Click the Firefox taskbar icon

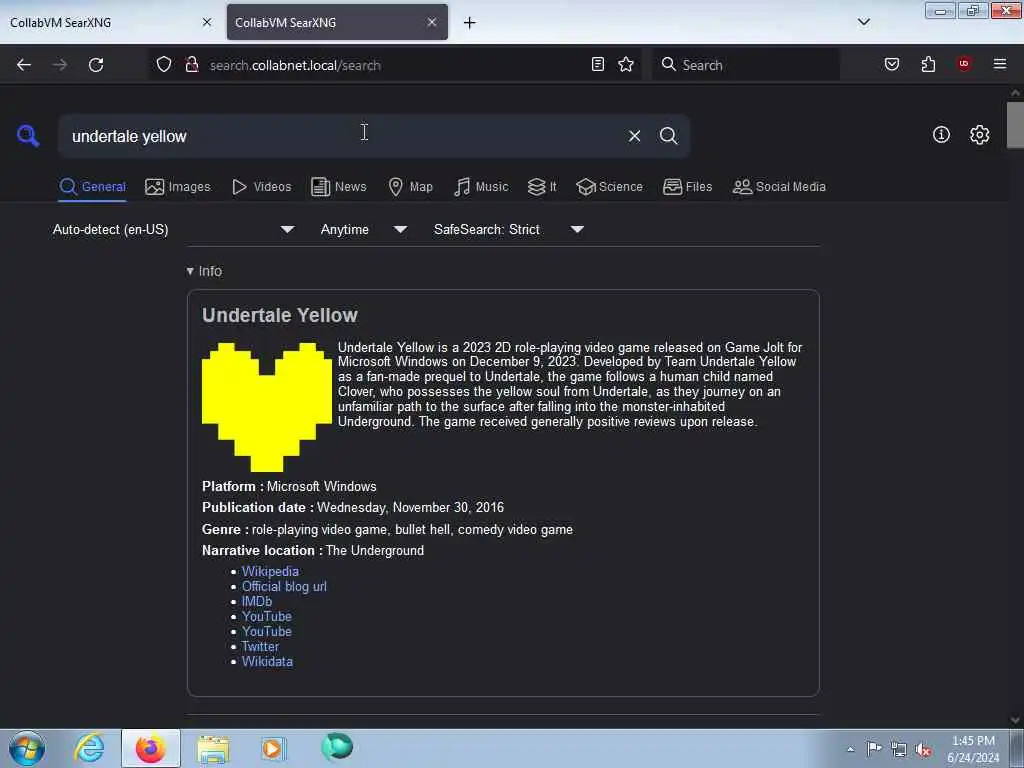pyautogui.click(x=150, y=748)
